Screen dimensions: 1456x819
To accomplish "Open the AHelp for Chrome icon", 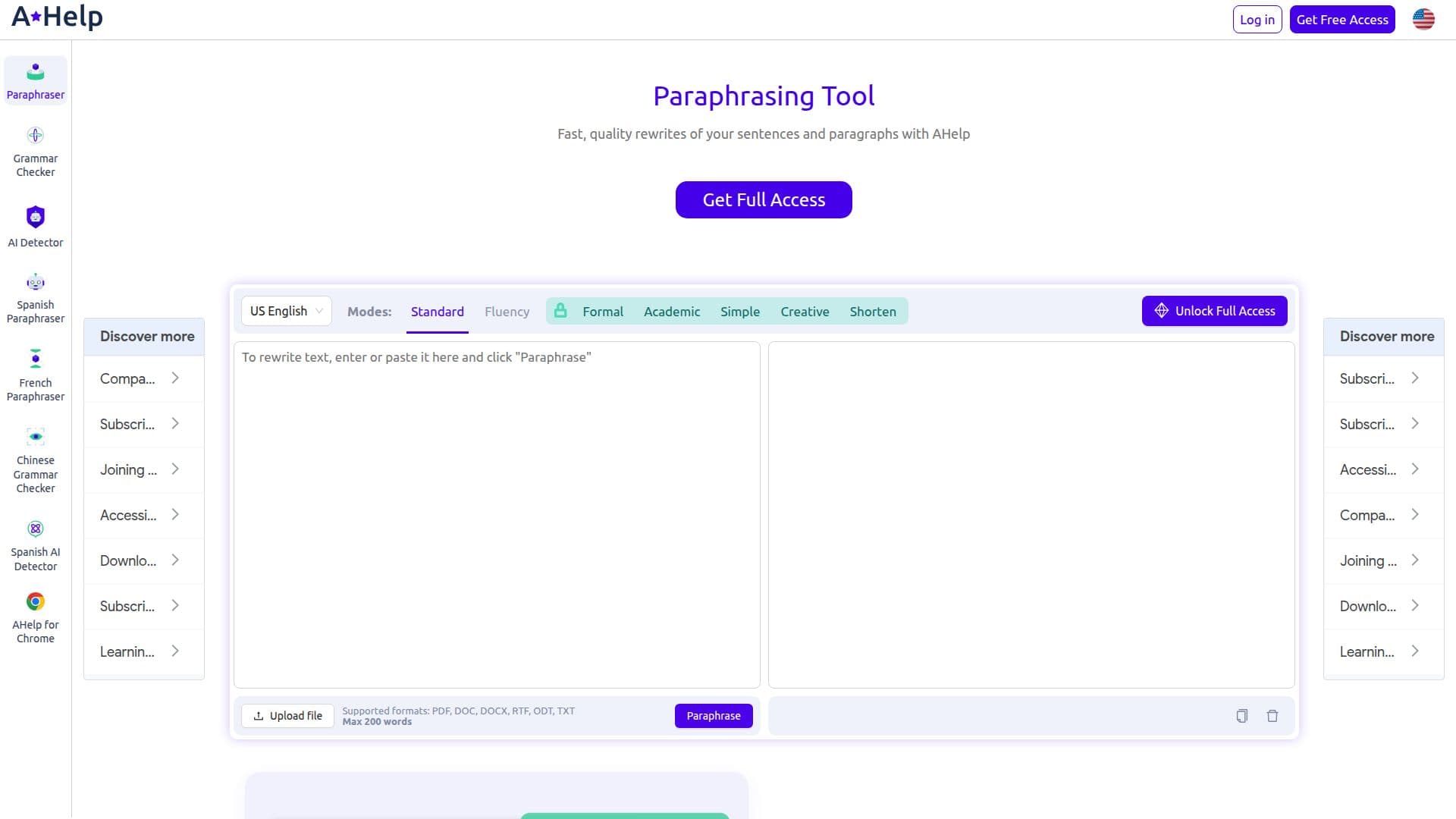I will coord(36,601).
